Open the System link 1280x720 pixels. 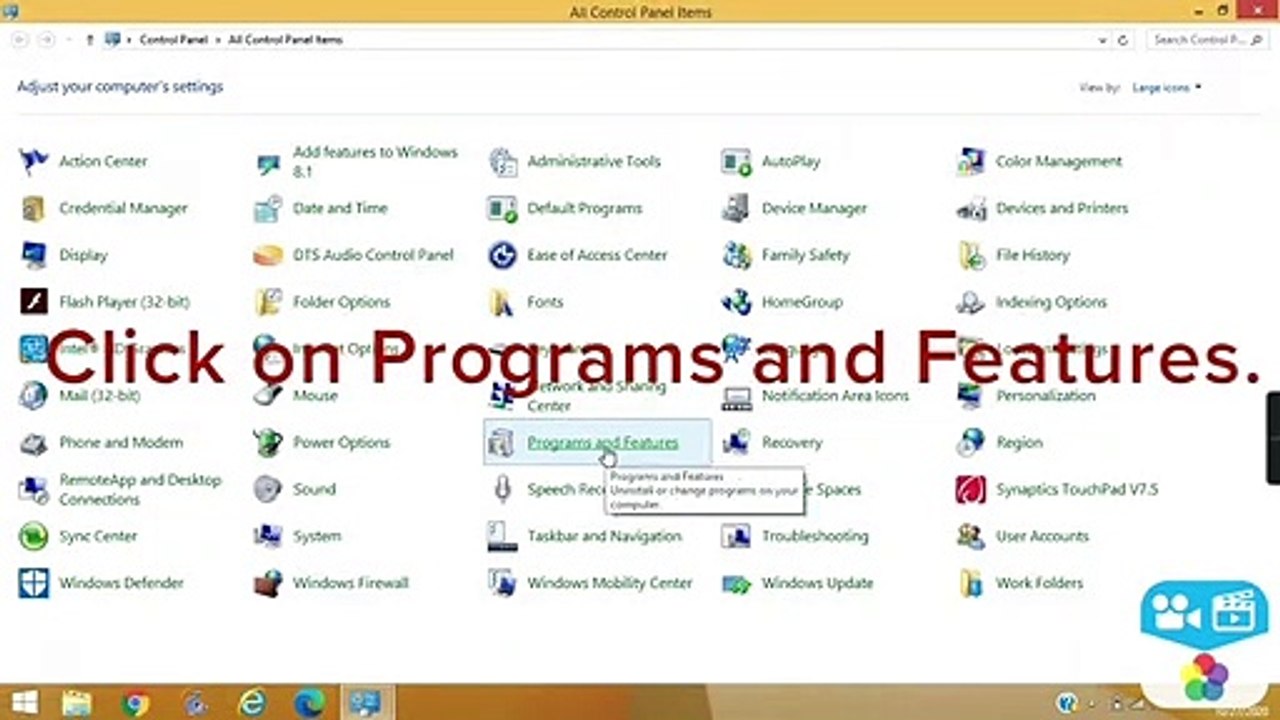coord(317,536)
